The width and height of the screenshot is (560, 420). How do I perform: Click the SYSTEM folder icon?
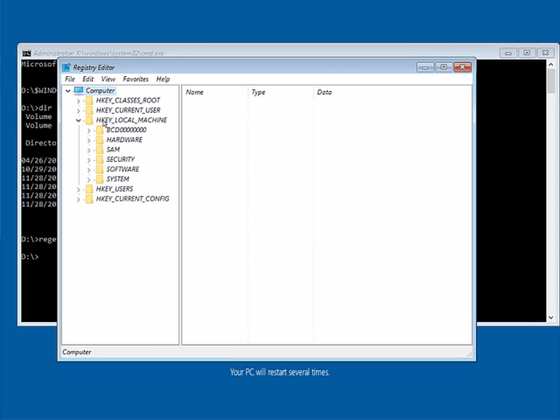100,179
